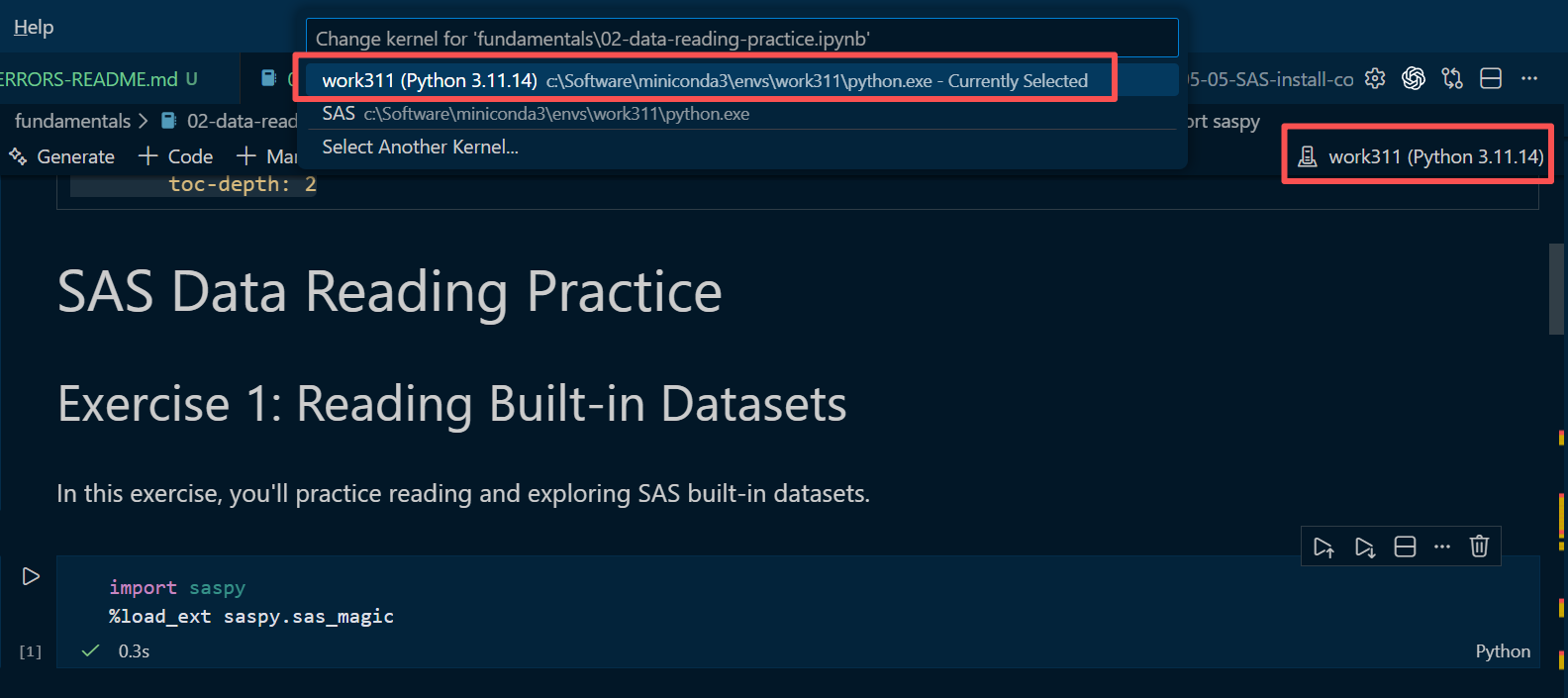Switch to ERRORS-README.md tab
The height and width of the screenshot is (698, 1568).
pos(94,79)
